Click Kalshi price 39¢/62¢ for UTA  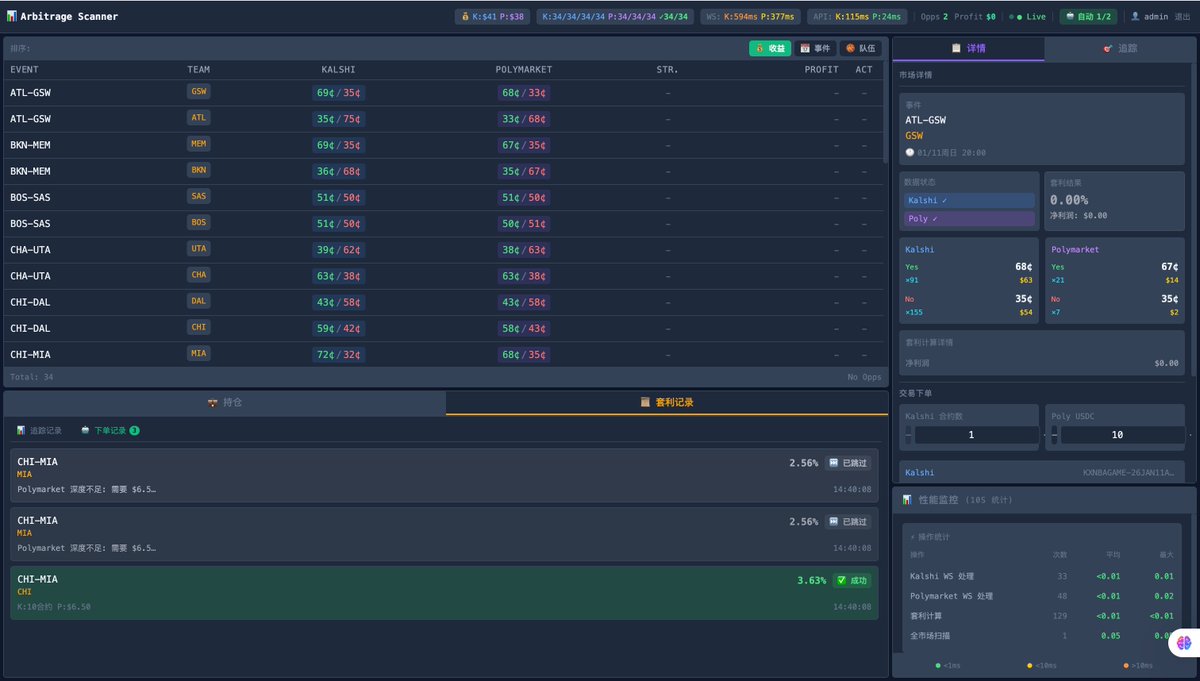coord(338,250)
